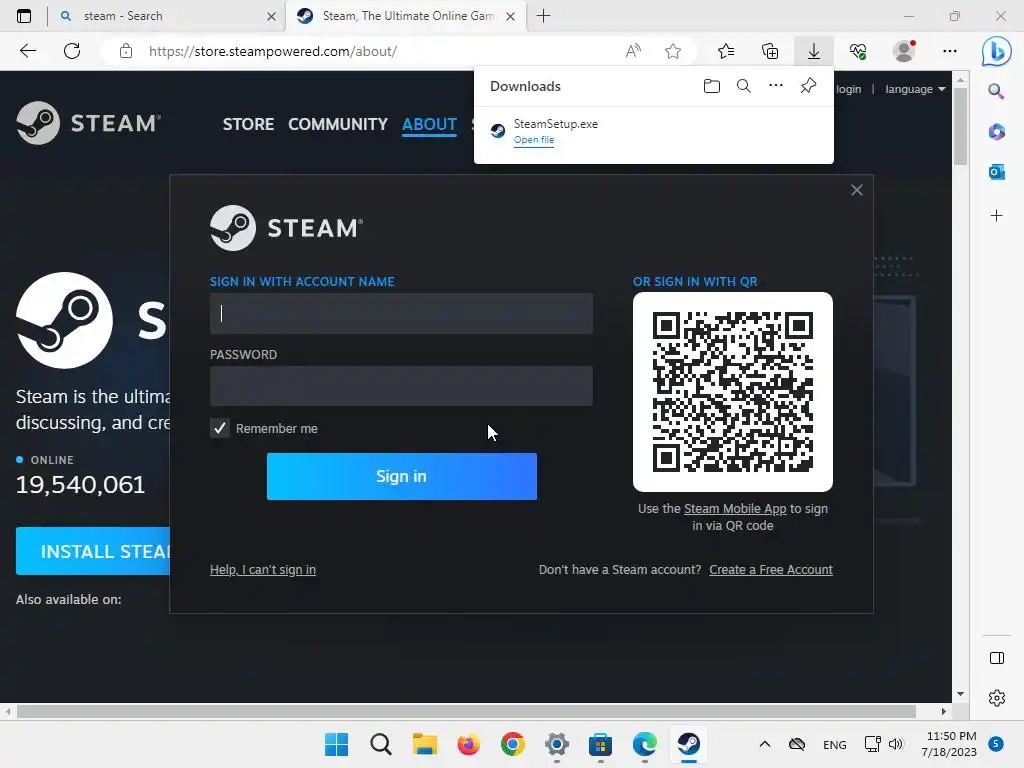The height and width of the screenshot is (768, 1024).
Task: Open Microsoft 365 sidebar icon
Action: pyautogui.click(x=996, y=132)
